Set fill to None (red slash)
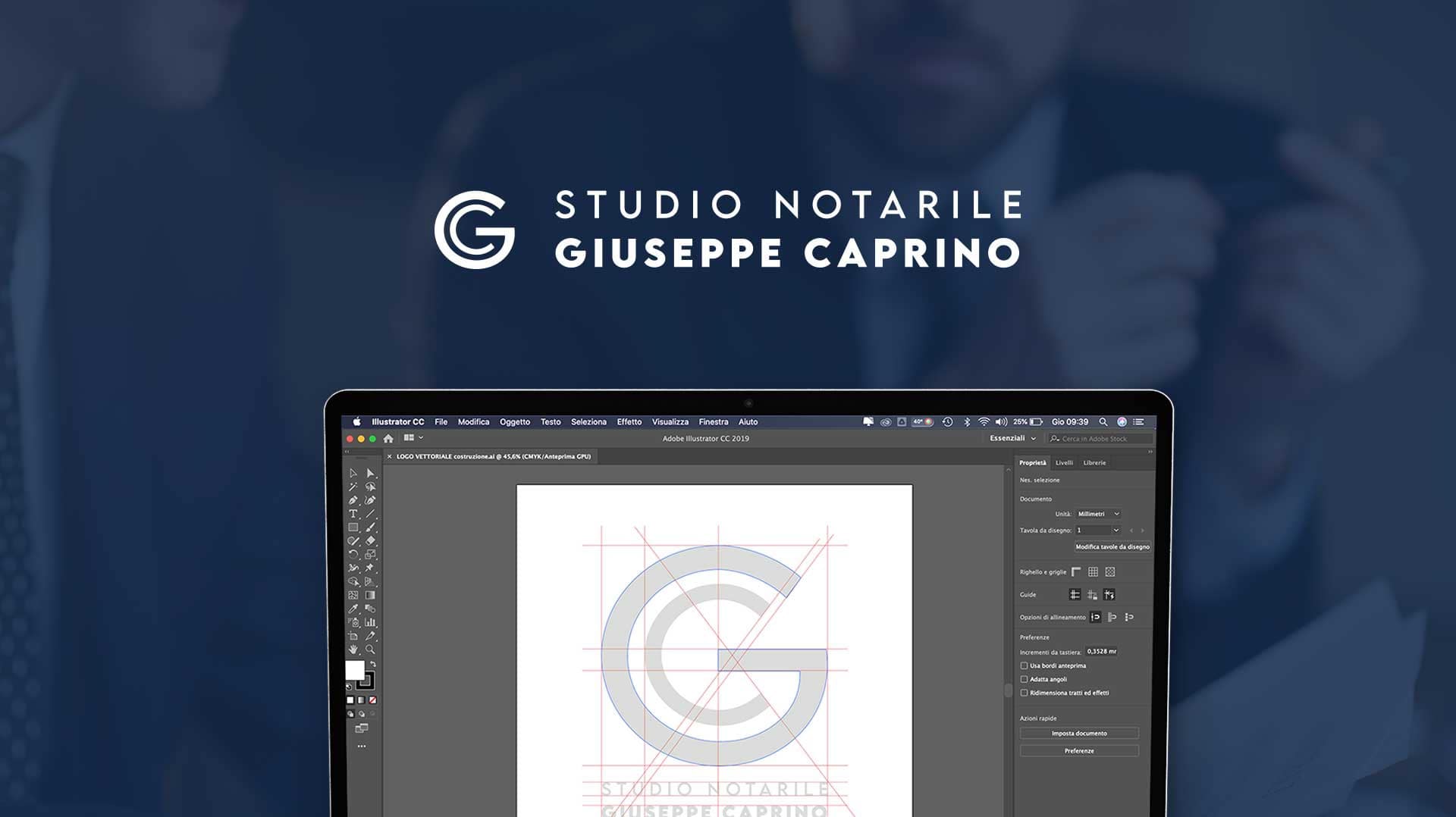 372,700
